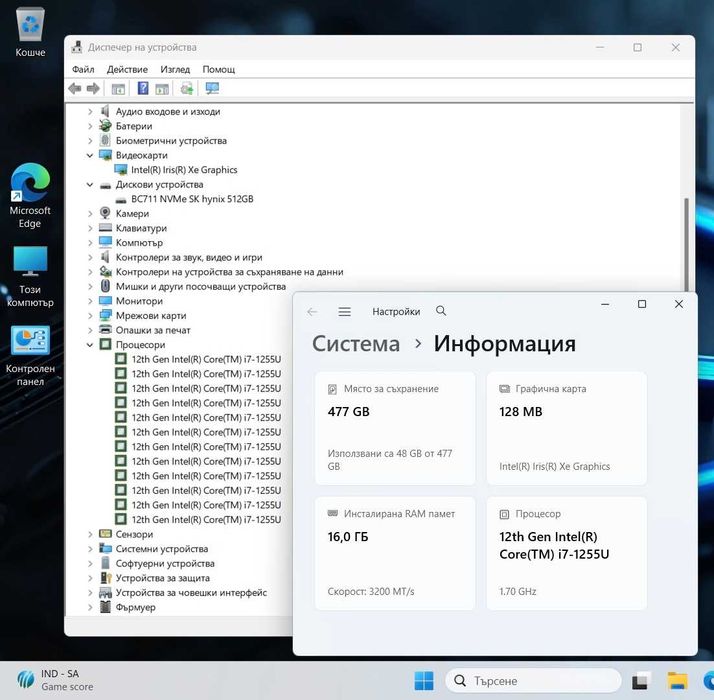Click the Scan for hardware changes monitor icon
The image size is (714, 700).
coord(212,88)
